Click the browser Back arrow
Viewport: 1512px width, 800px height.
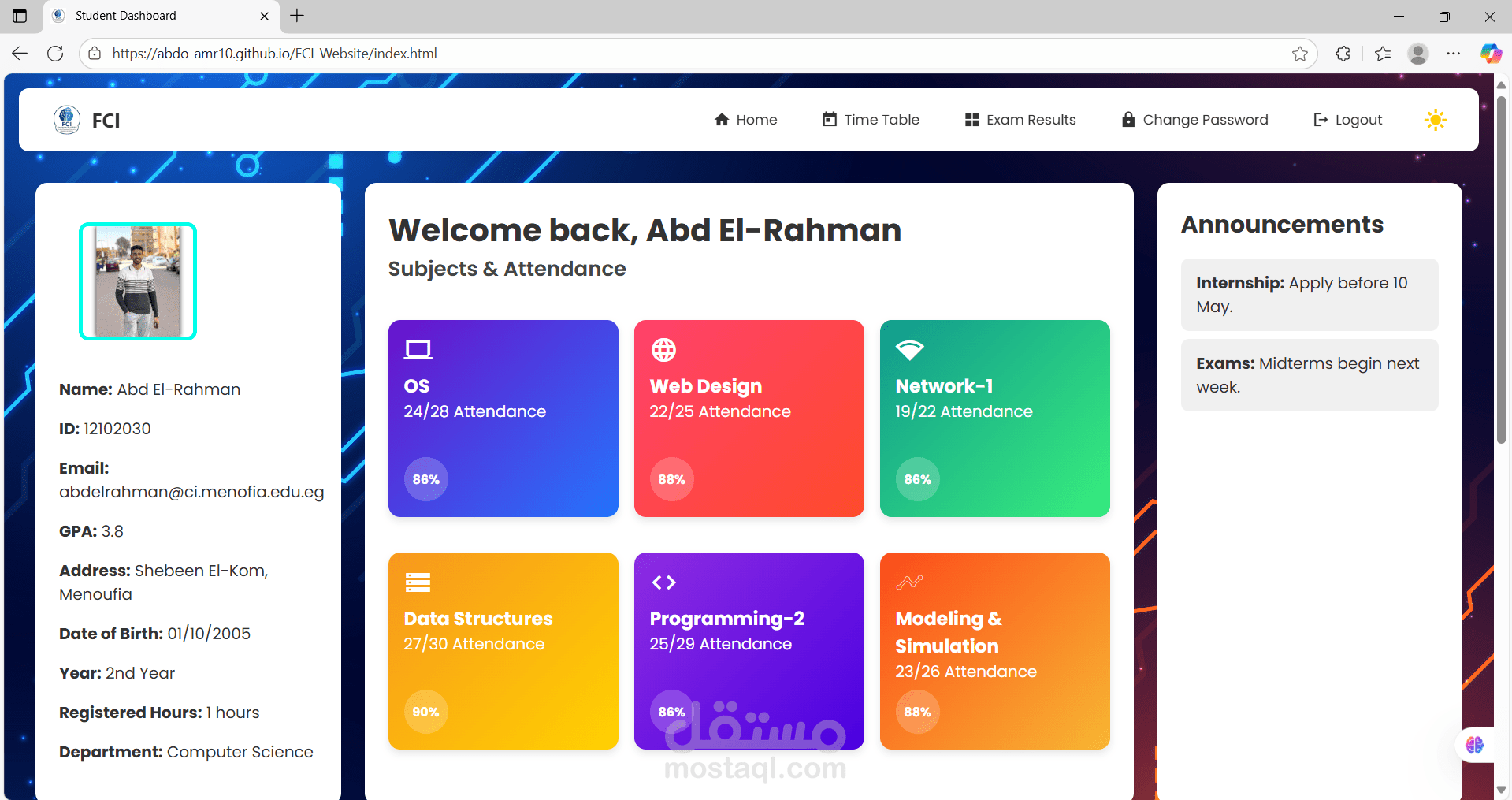[20, 54]
